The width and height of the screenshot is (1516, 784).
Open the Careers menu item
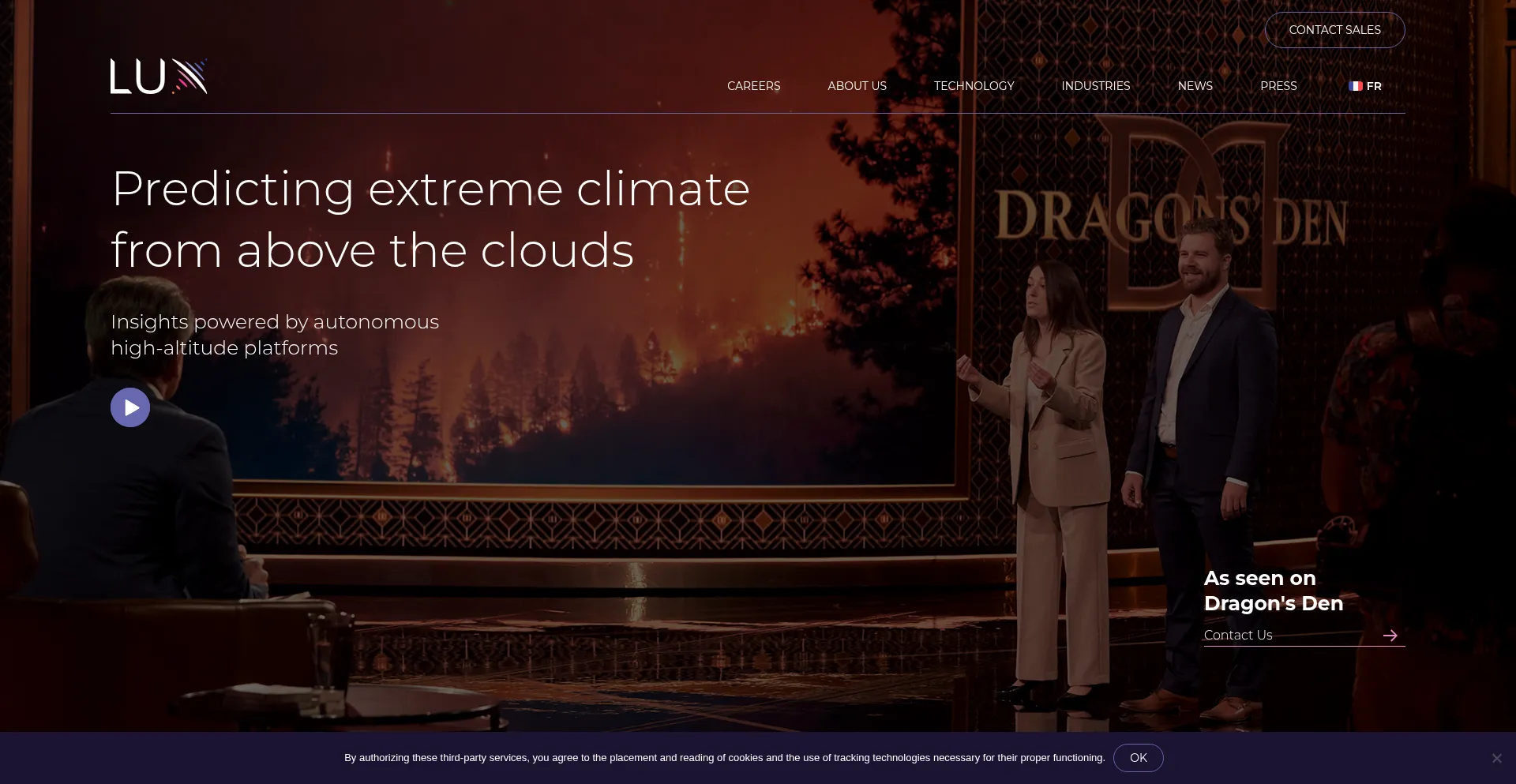753,86
